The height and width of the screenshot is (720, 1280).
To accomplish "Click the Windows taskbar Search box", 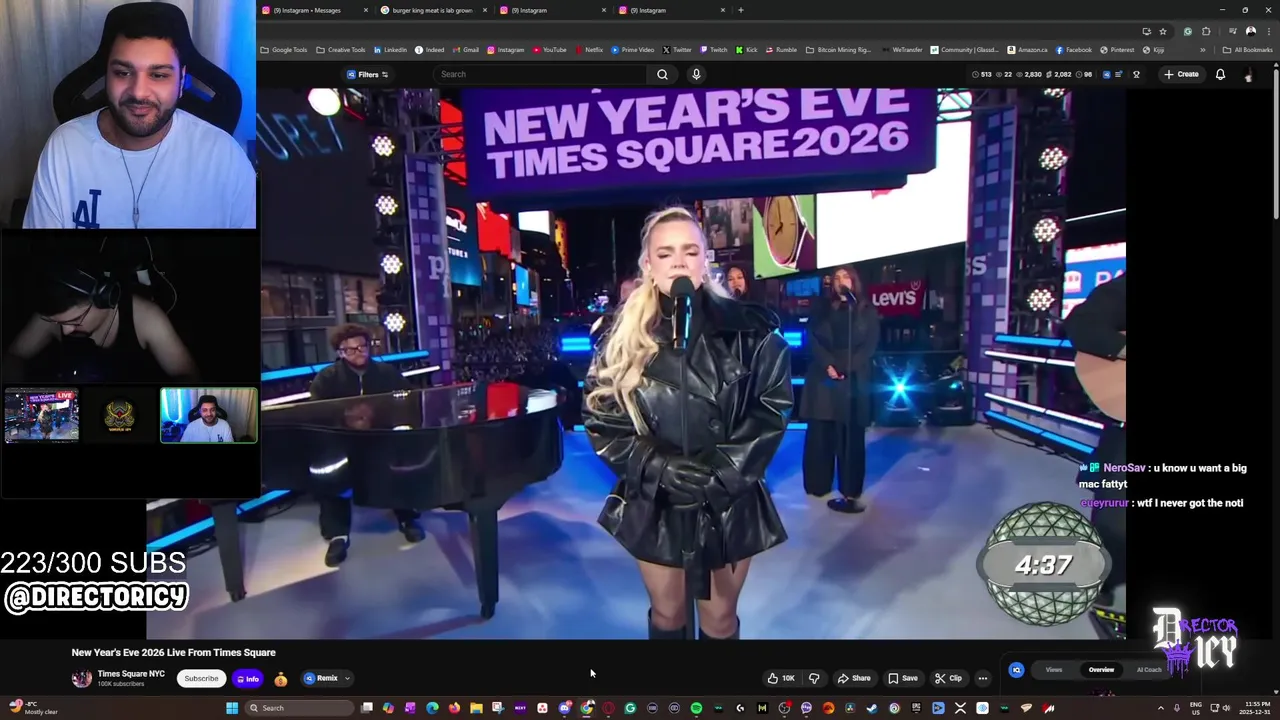I will 300,708.
